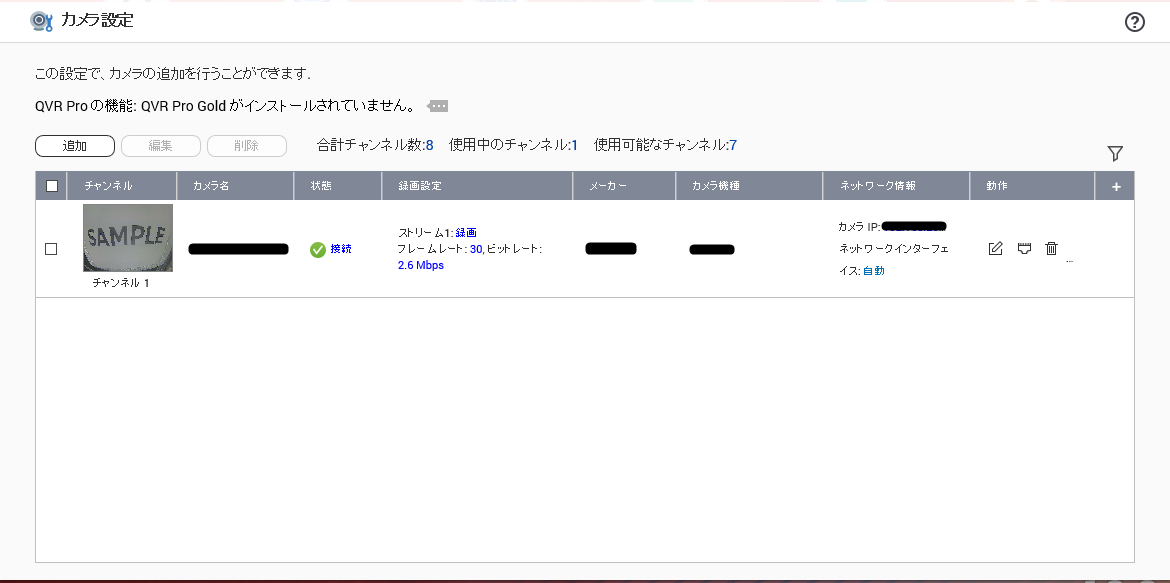Click the 録画 link for stream 1
Image resolution: width=1170 pixels, height=583 pixels.
coord(466,233)
